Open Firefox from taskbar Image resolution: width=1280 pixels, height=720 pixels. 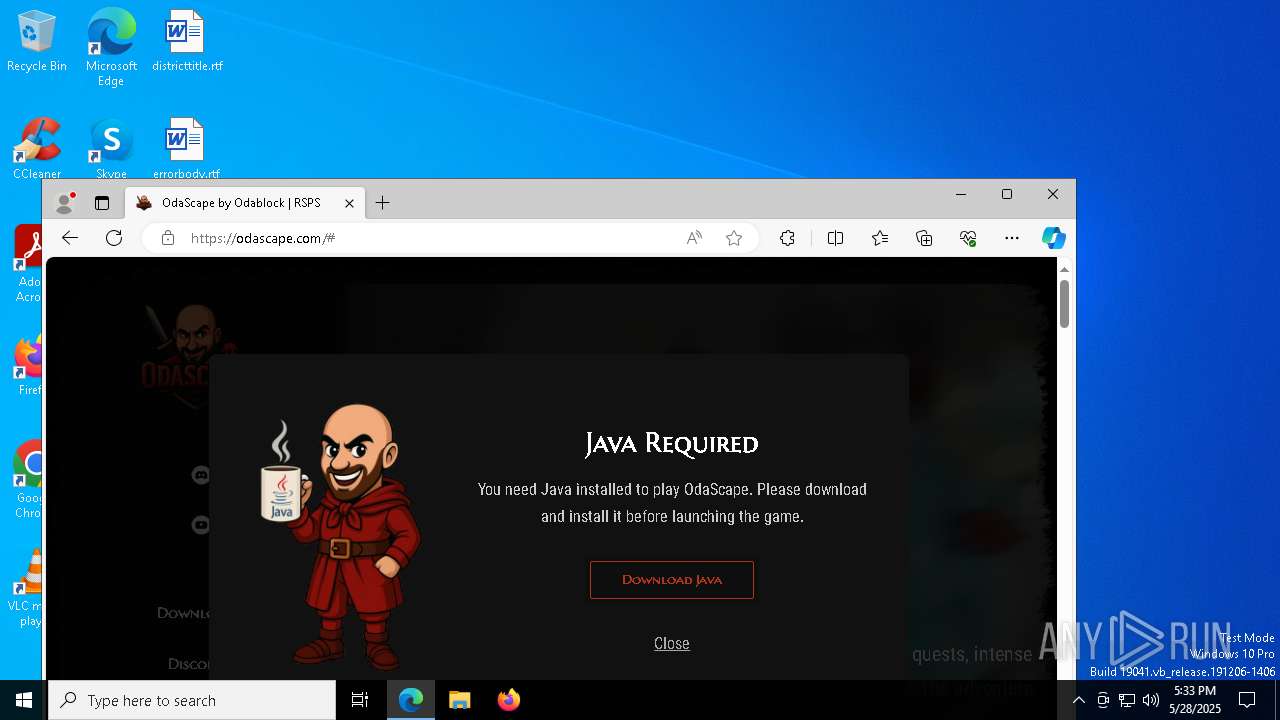[509, 700]
